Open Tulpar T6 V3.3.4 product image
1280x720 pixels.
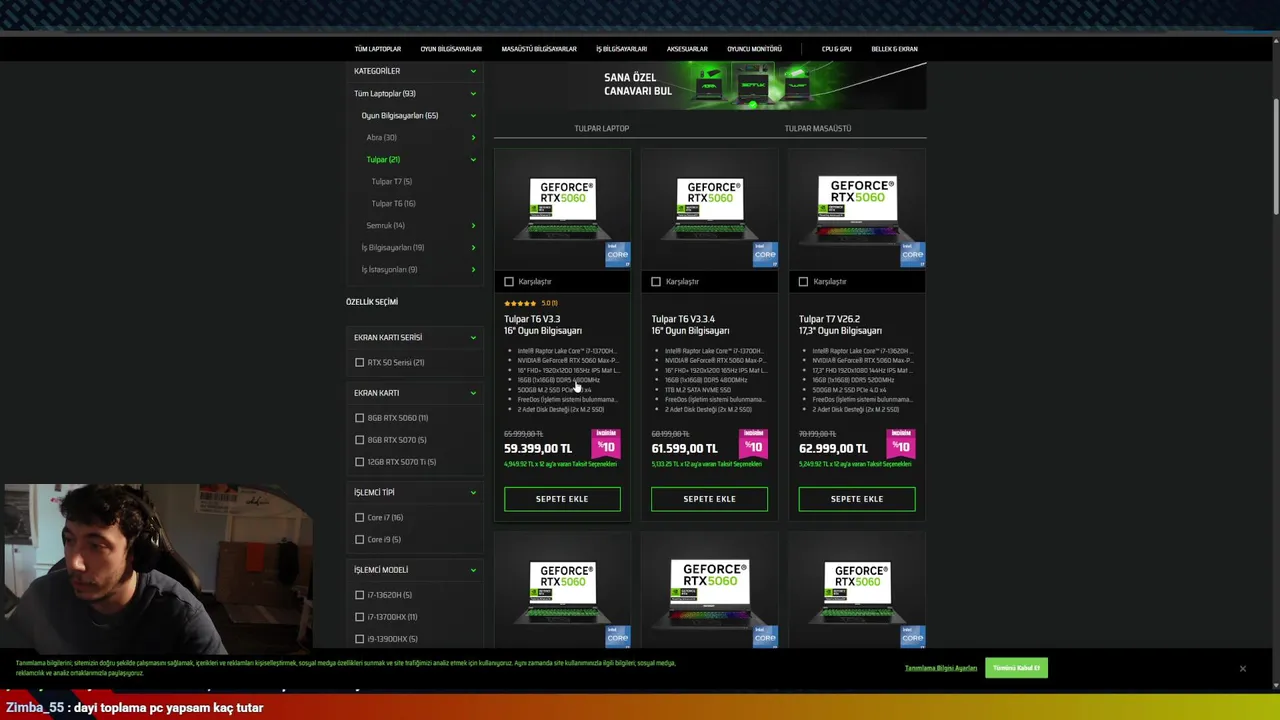(709, 209)
